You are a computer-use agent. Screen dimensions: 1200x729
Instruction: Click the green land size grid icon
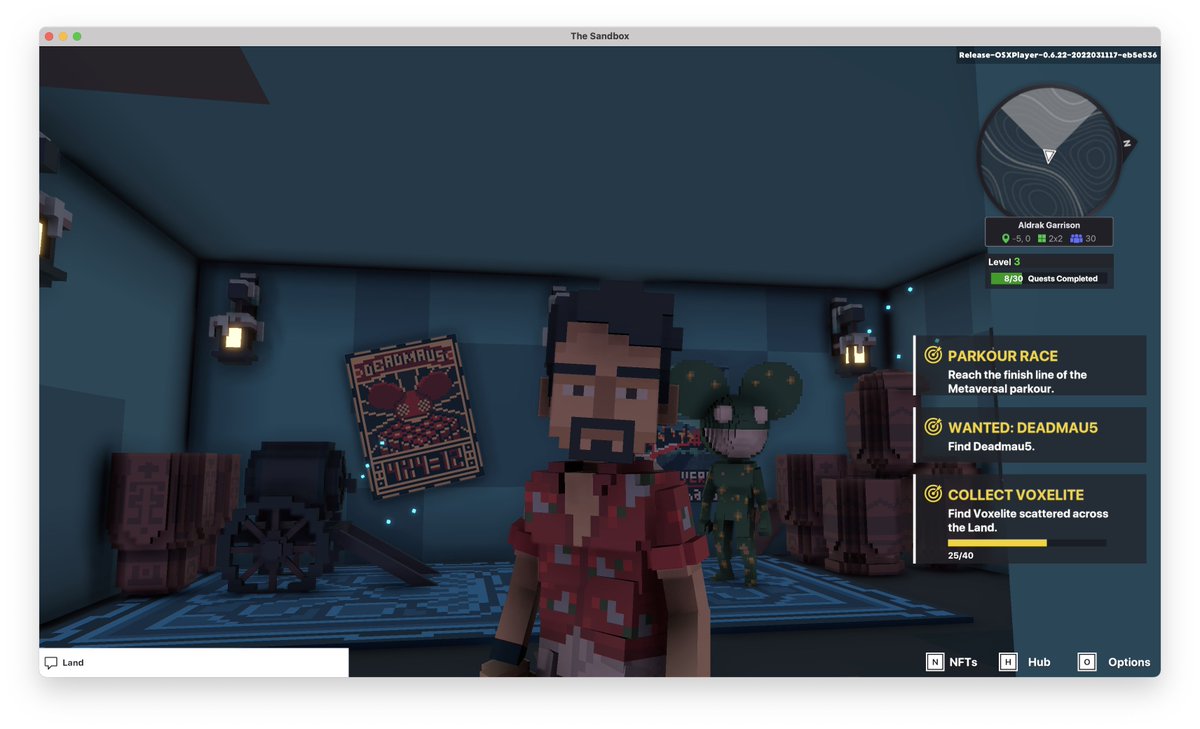1042,239
